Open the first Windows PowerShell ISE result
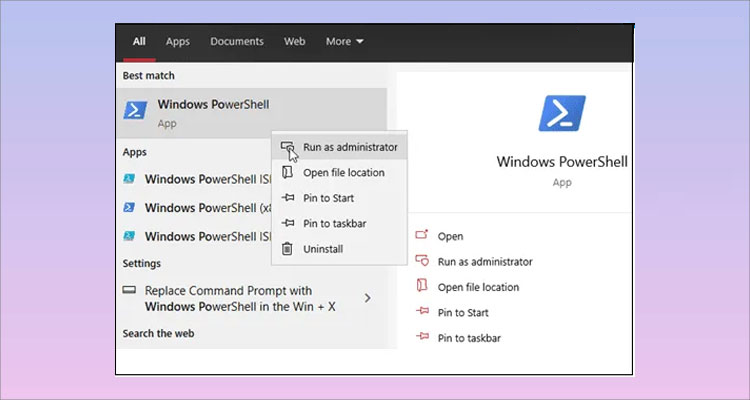The image size is (750, 400). click(x=195, y=179)
